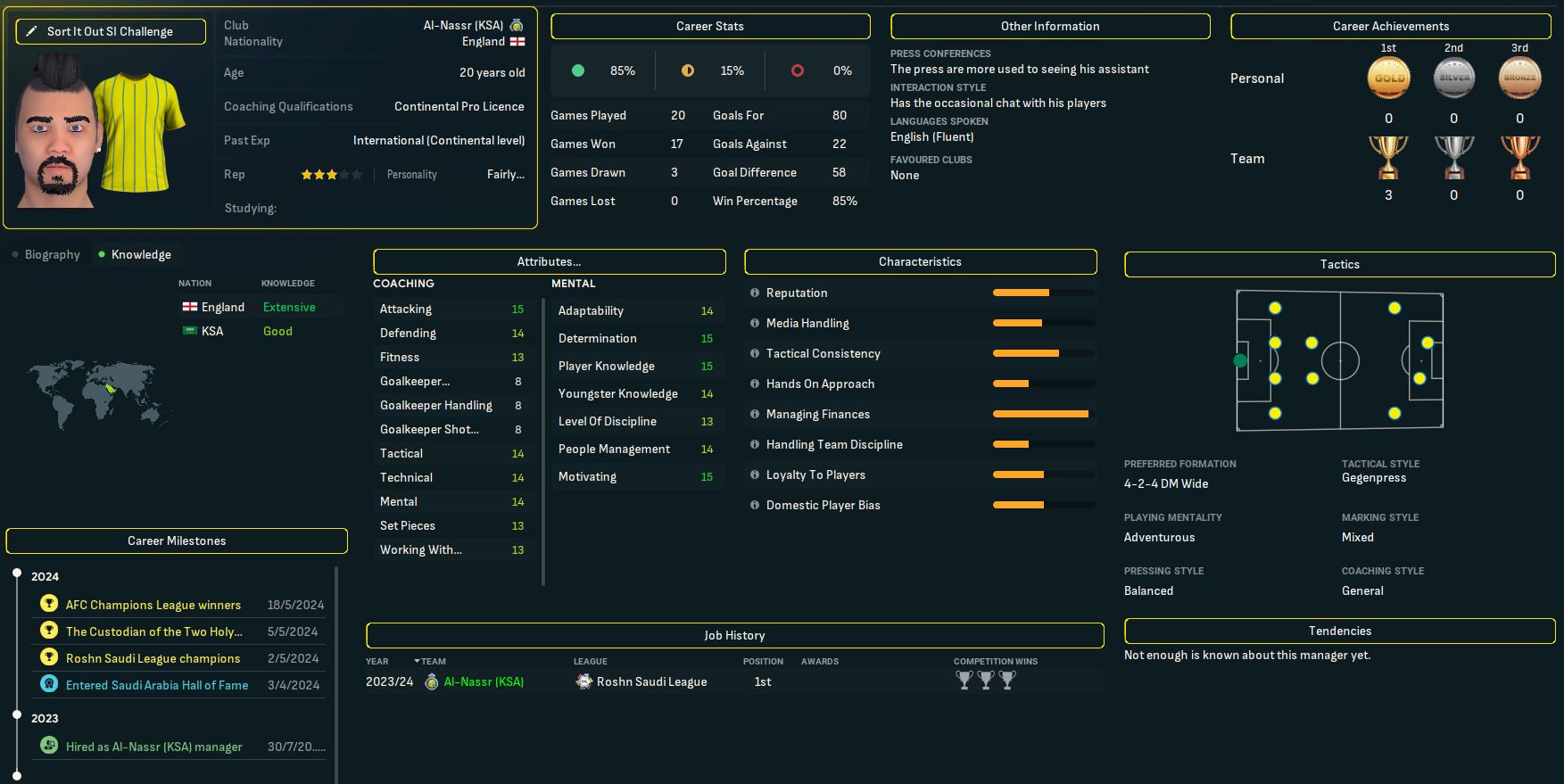
Task: Click the Sort It Out SI Challenge name button
Action: [111, 31]
